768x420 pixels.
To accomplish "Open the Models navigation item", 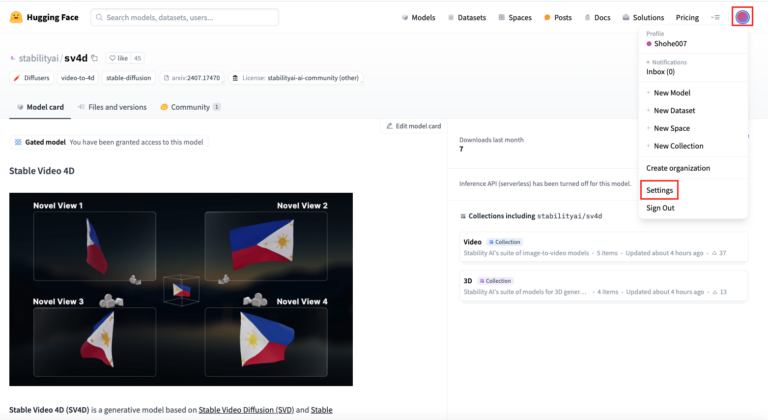I will (418, 18).
